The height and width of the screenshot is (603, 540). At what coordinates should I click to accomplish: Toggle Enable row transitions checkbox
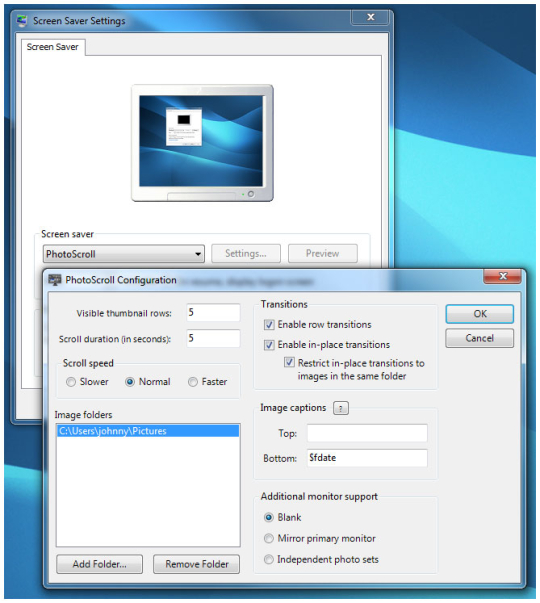point(269,325)
